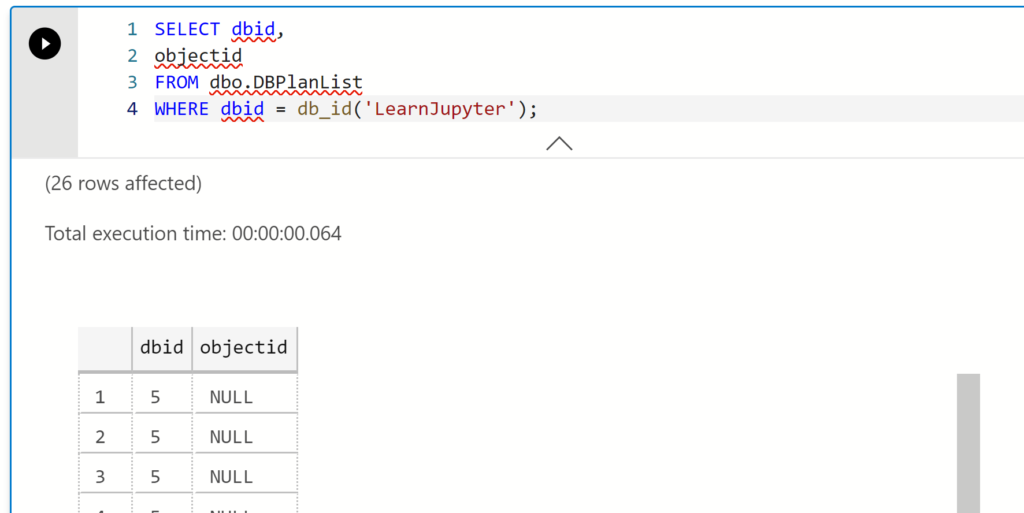The height and width of the screenshot is (513, 1024).
Task: Select row number 1 in results
Action: pos(100,397)
